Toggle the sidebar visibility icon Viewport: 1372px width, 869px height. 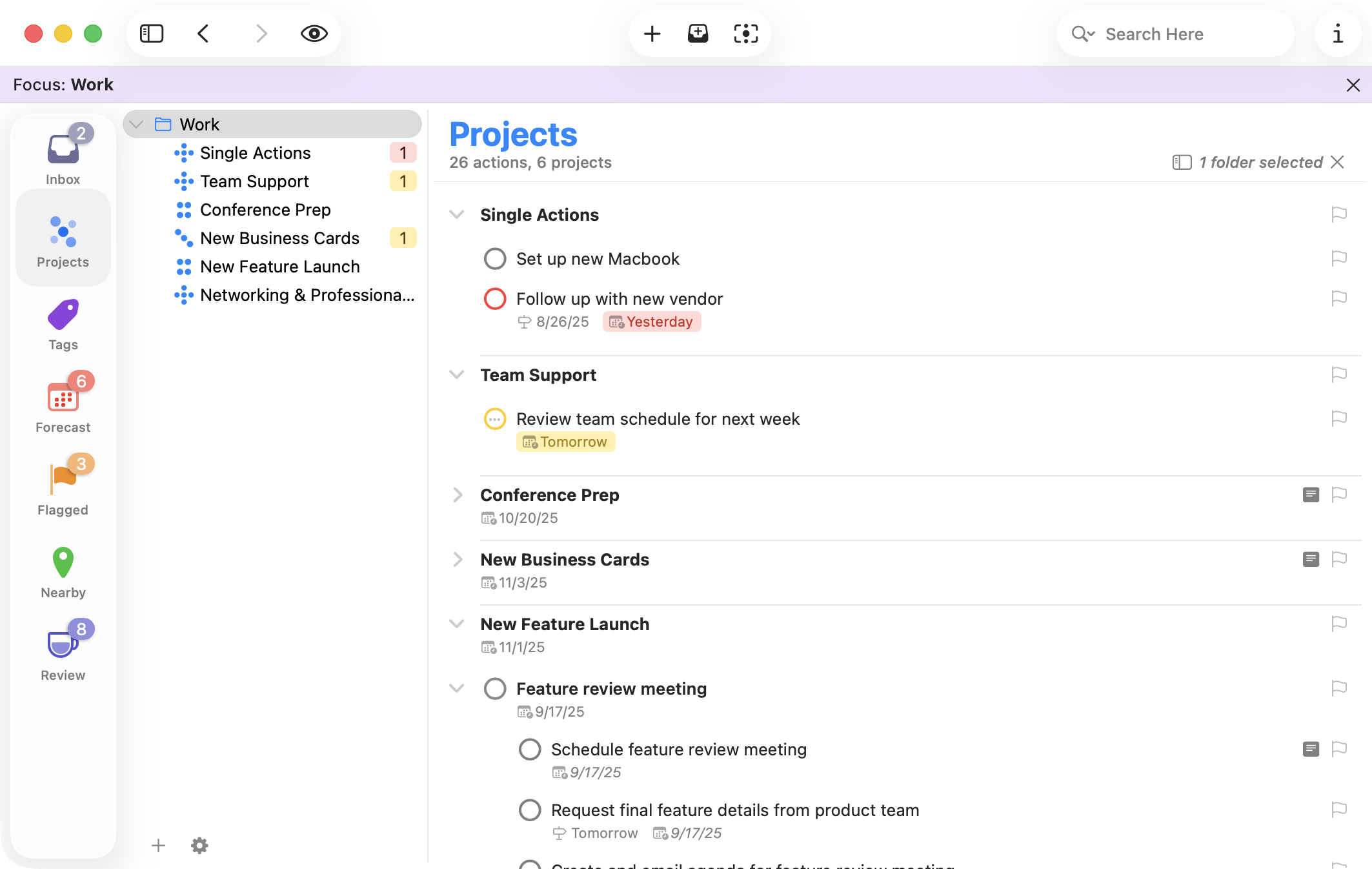tap(152, 34)
